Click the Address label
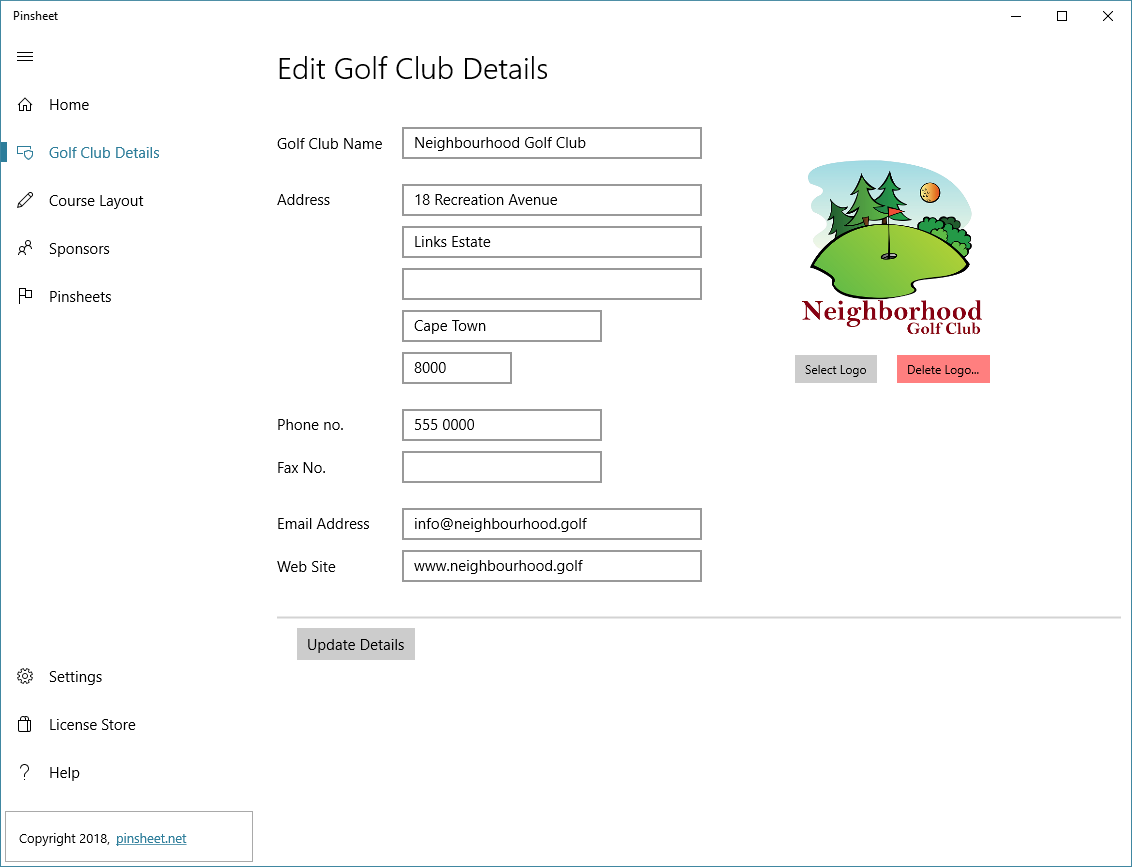The width and height of the screenshot is (1132, 867). (303, 200)
